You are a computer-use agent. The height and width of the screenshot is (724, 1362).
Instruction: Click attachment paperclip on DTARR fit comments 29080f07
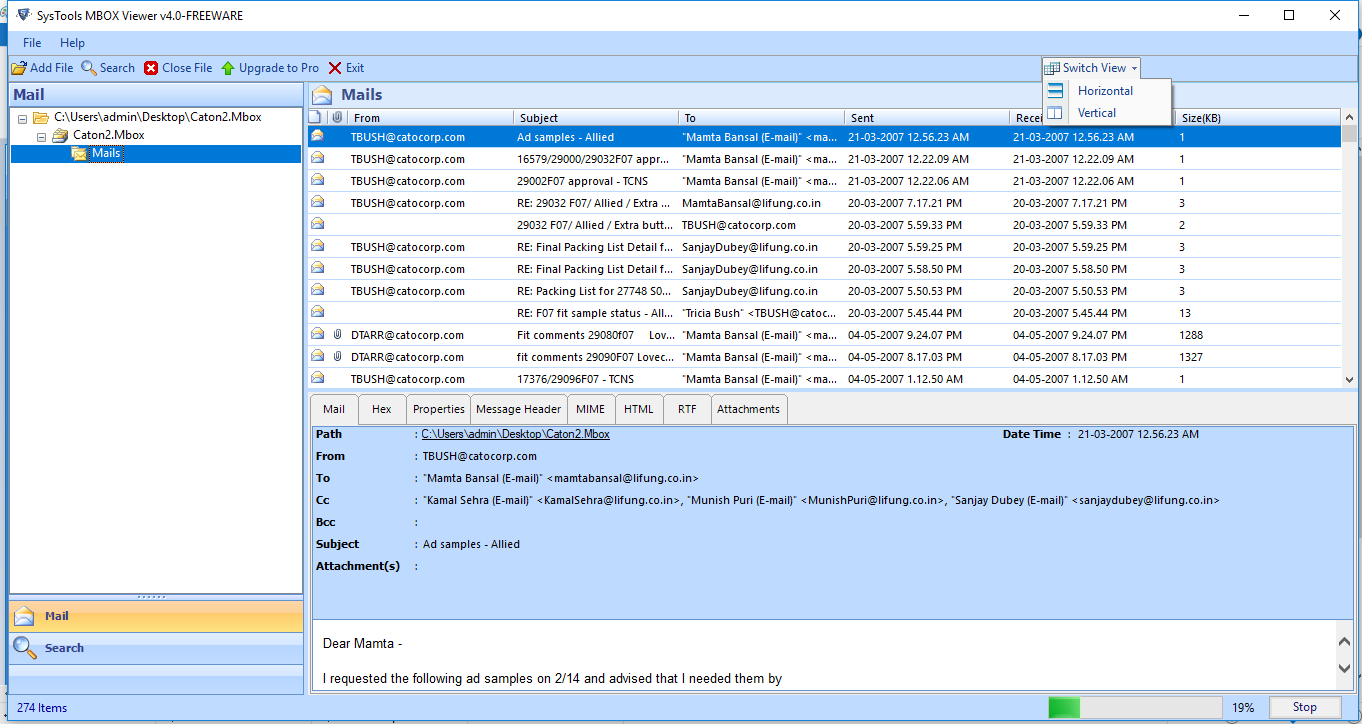tap(337, 335)
